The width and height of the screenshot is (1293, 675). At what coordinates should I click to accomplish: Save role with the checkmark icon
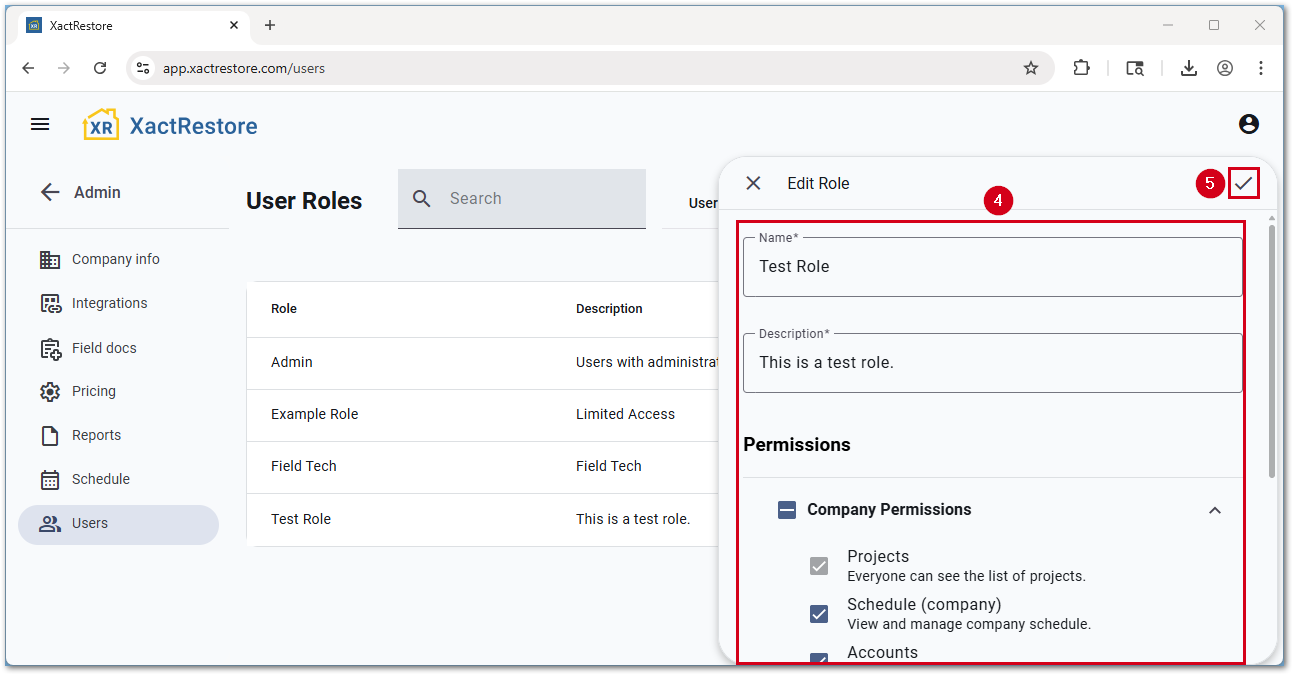(1243, 183)
